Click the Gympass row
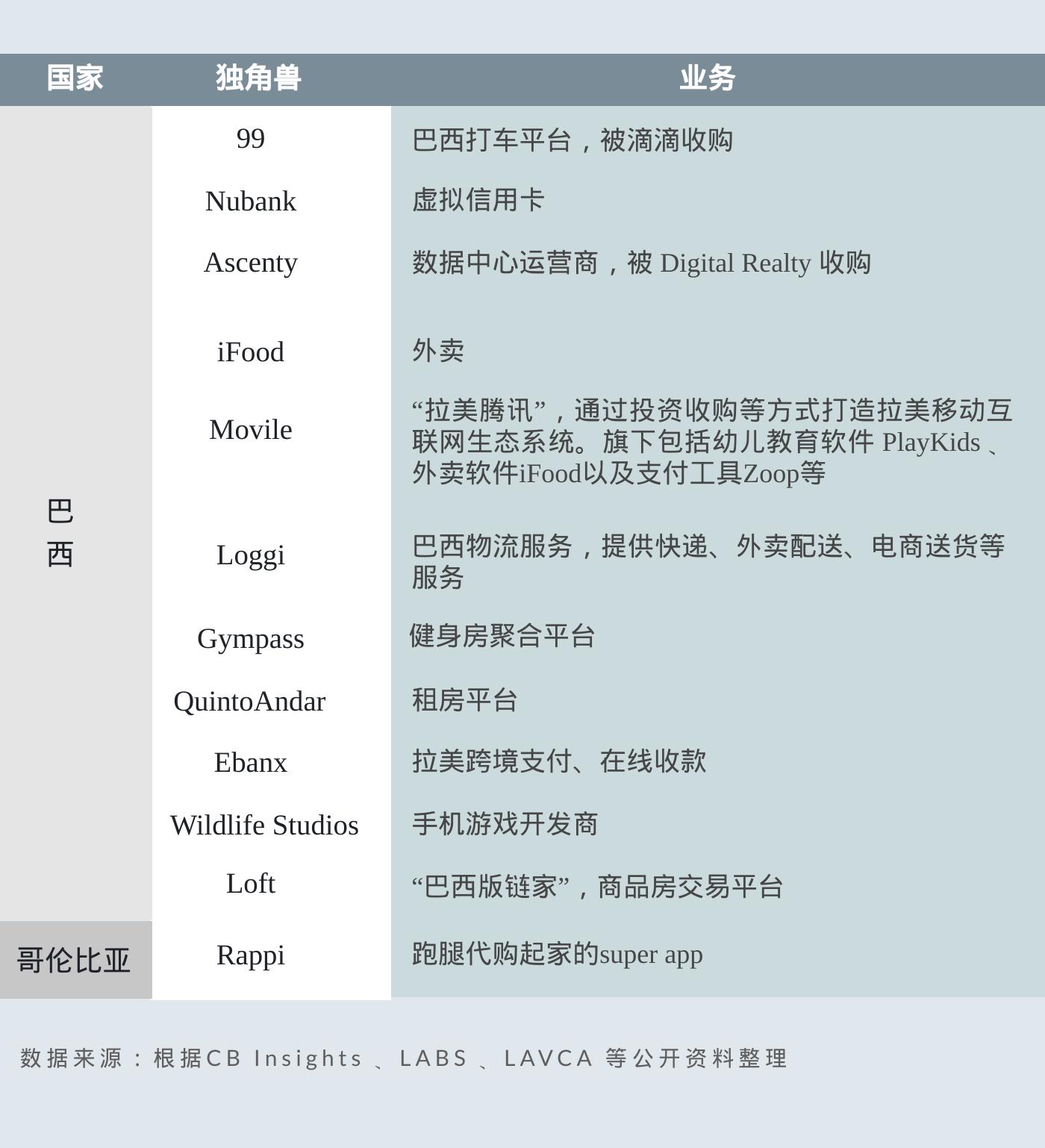This screenshot has width=1045, height=1148. (x=251, y=639)
